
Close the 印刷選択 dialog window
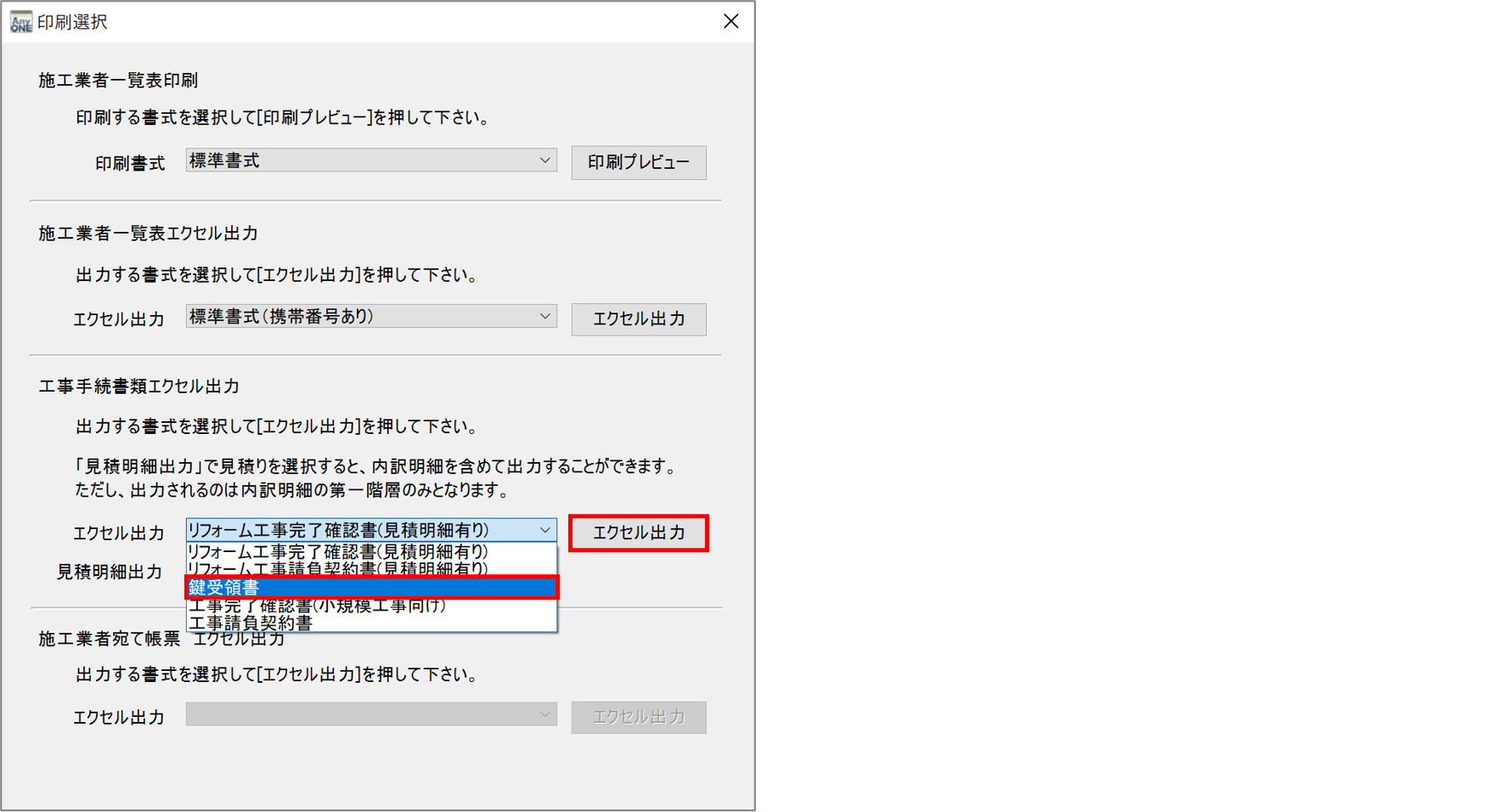pyautogui.click(x=730, y=22)
